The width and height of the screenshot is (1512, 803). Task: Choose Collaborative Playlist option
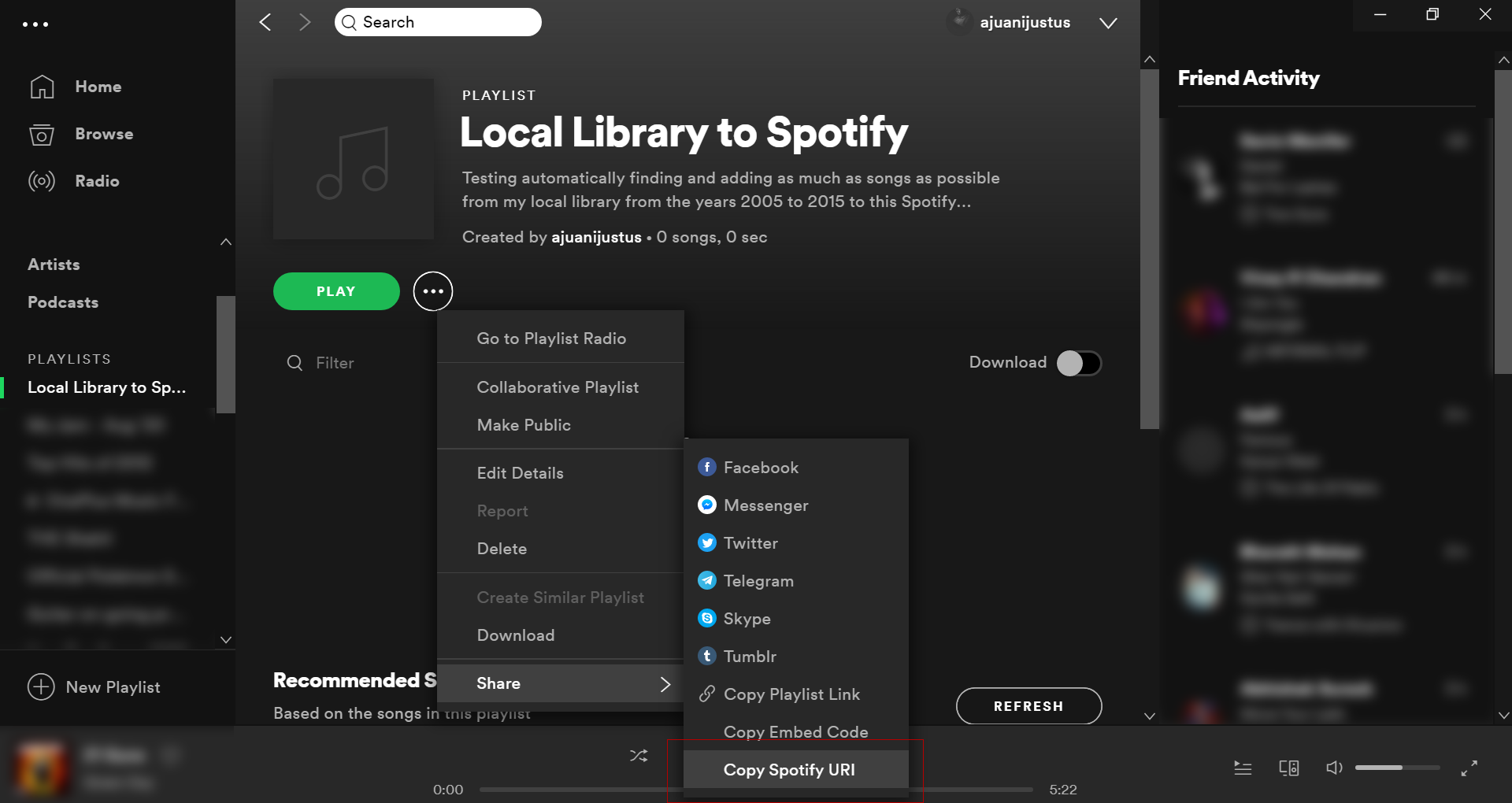(x=561, y=387)
